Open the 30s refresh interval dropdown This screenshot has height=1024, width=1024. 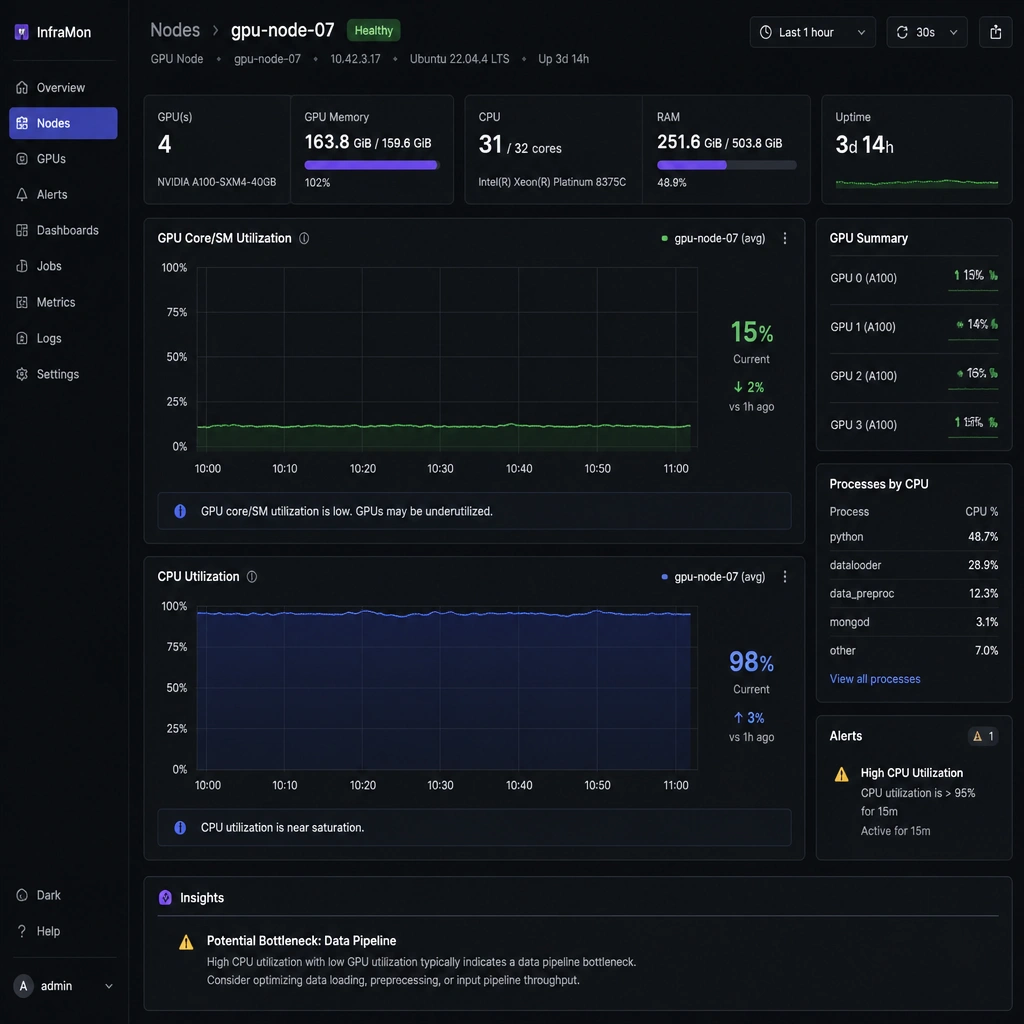pos(927,33)
